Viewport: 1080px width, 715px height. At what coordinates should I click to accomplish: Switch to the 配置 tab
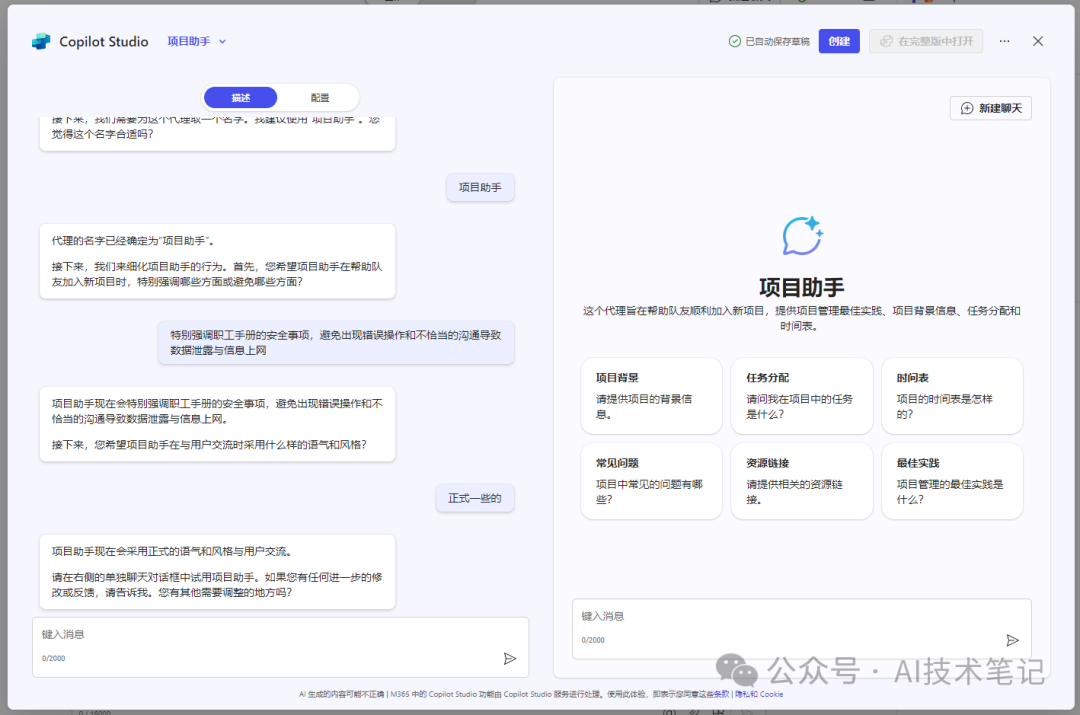click(320, 98)
